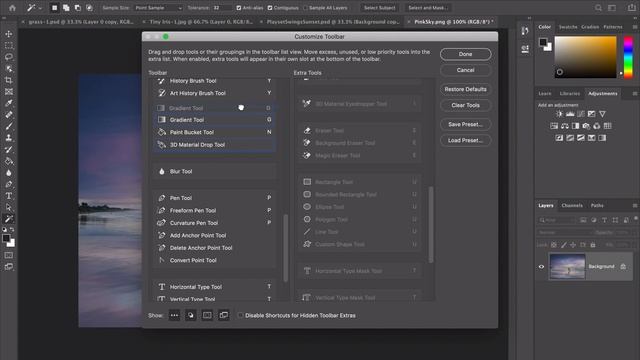Image resolution: width=640 pixels, height=360 pixels.
Task: Switch to the Libraries tab
Action: click(x=569, y=93)
